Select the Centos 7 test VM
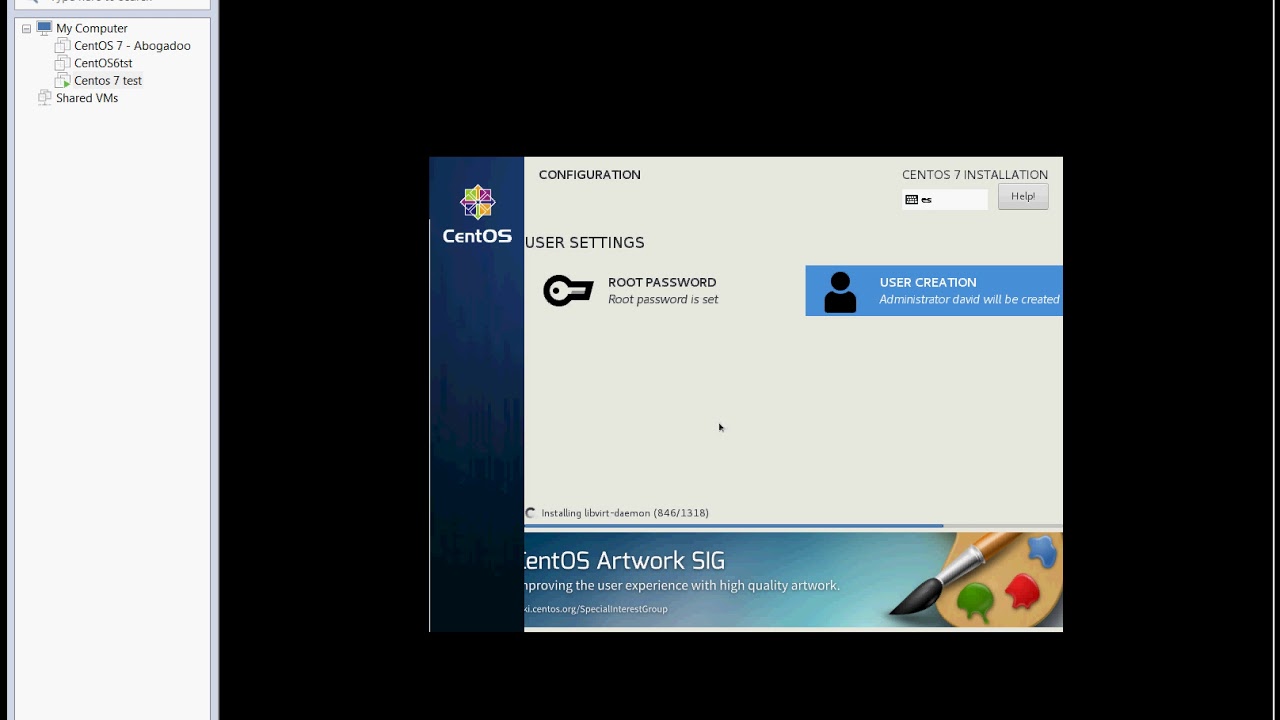Screen dimensions: 1280x720 click(x=108, y=81)
